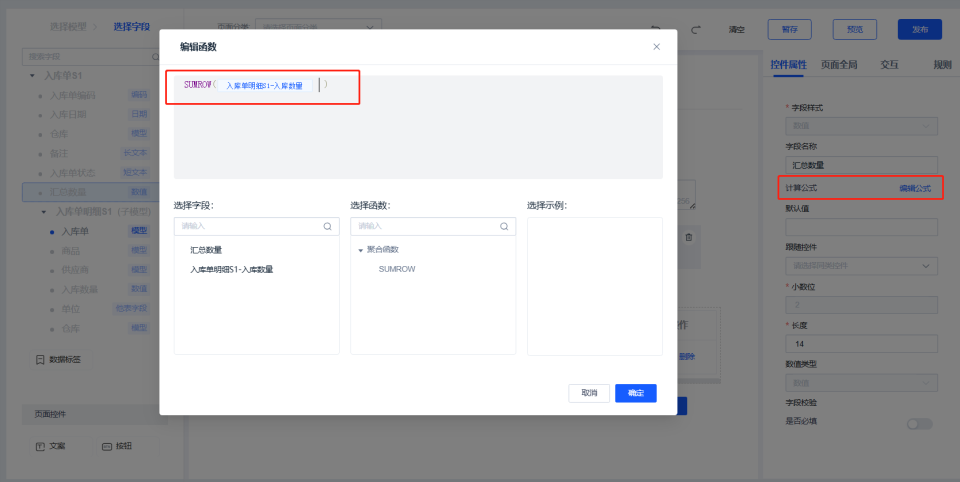Click the 发布 publish button
Image resolution: width=960 pixels, height=482 pixels.
pyautogui.click(x=920, y=29)
